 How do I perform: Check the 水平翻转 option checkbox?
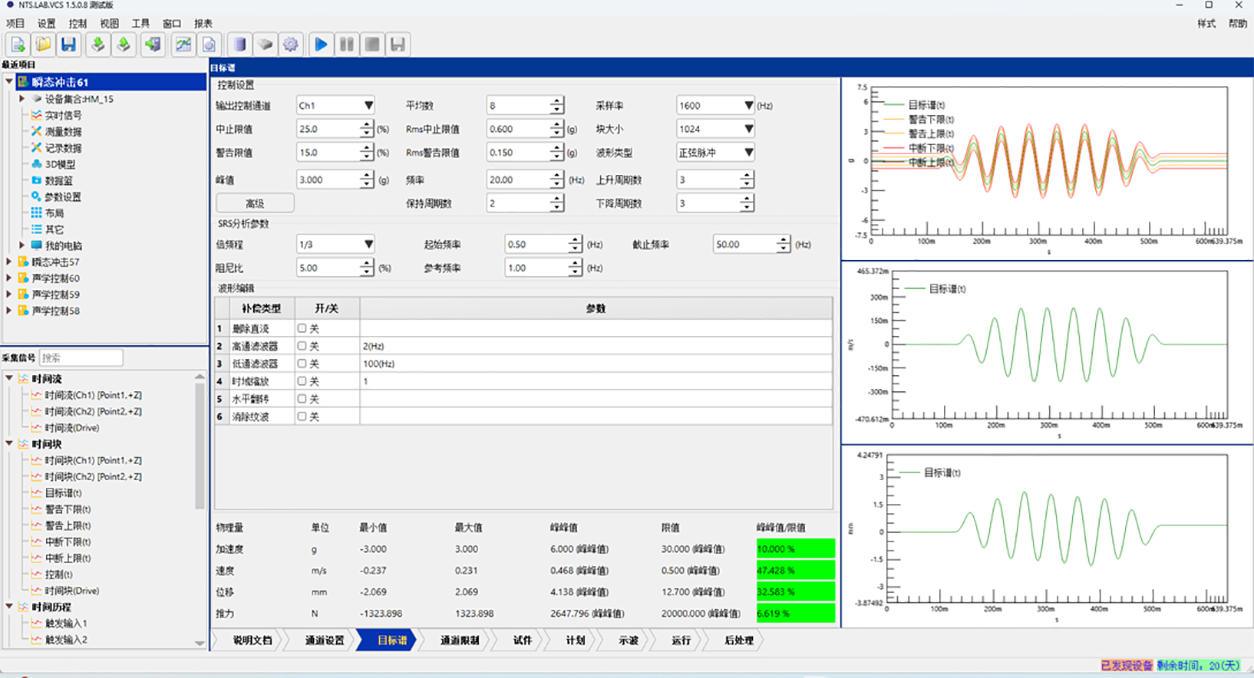302,399
